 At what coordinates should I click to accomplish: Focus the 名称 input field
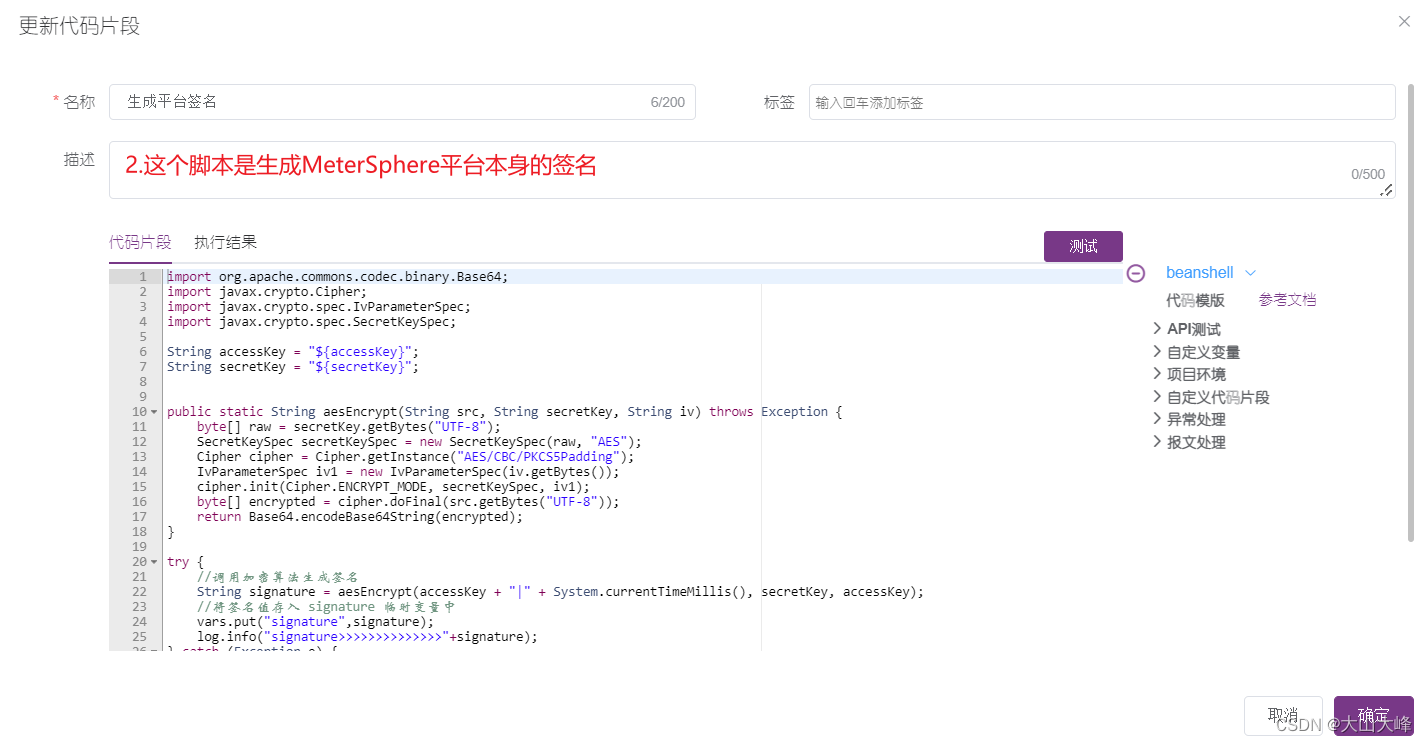(x=402, y=102)
